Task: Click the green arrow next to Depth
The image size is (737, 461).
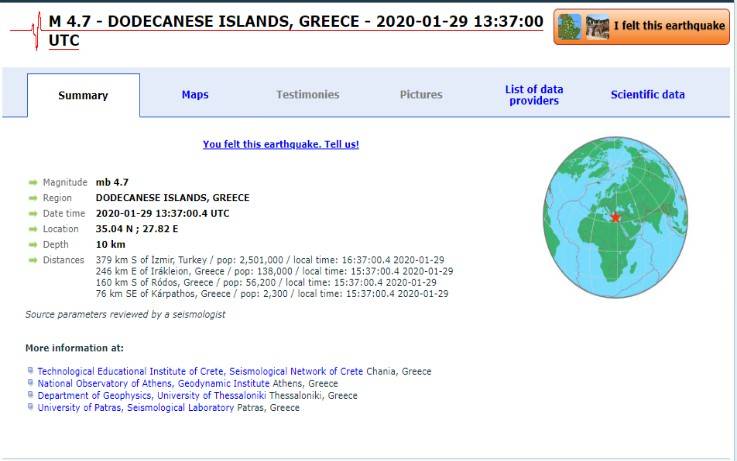Action: (33, 244)
